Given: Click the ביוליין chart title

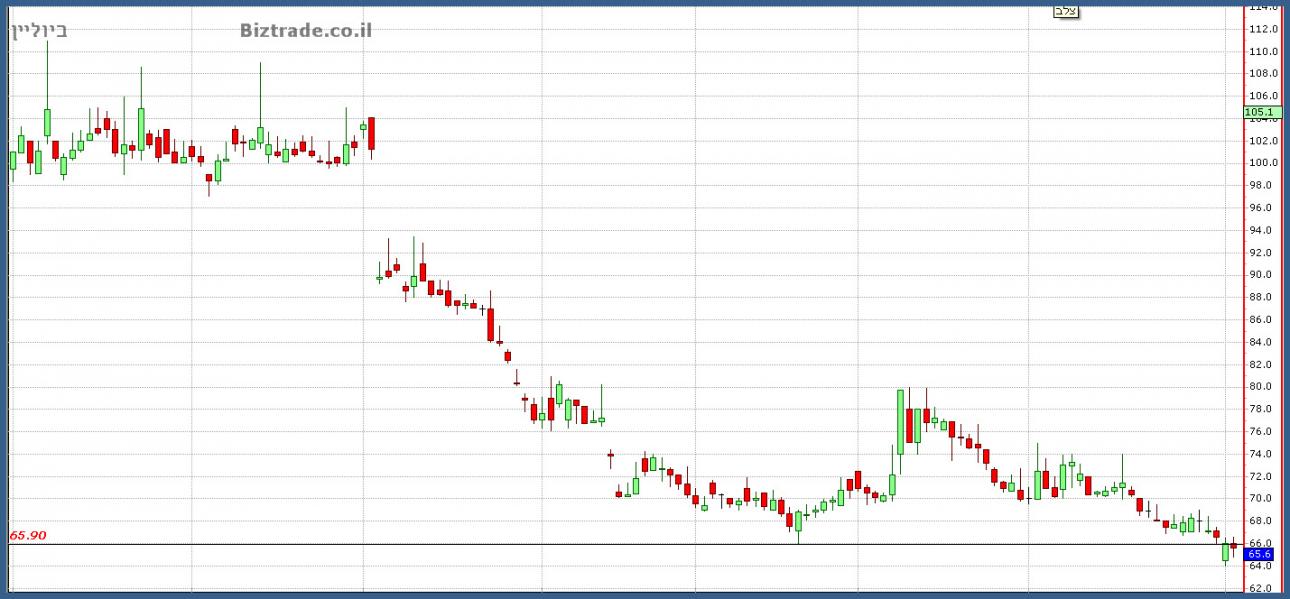Looking at the screenshot, I should [x=39, y=30].
